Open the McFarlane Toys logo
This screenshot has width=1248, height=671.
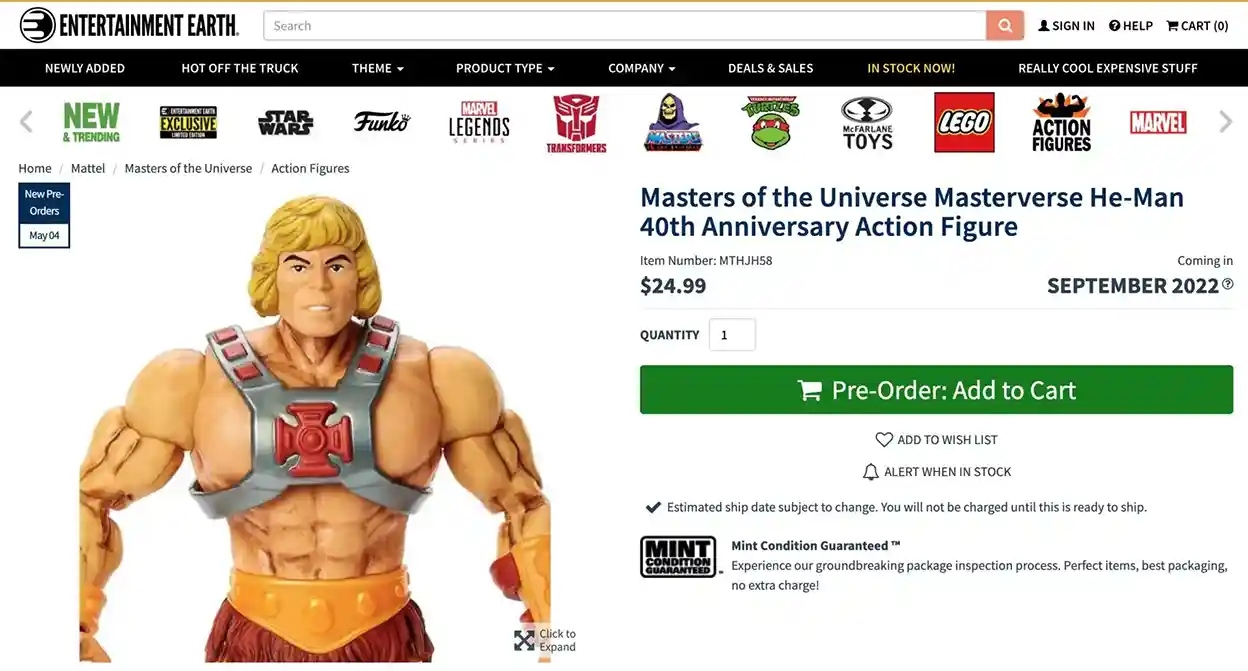click(x=867, y=122)
